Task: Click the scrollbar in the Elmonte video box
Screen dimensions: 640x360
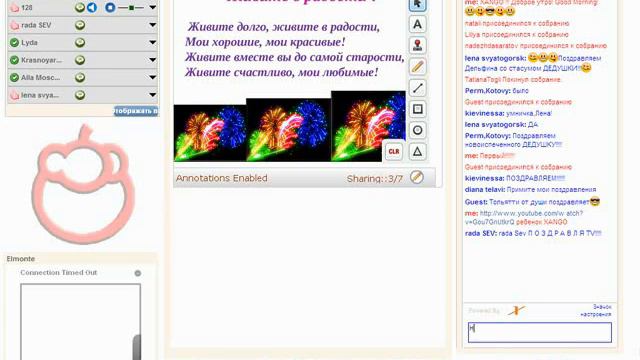Action: 137,347
